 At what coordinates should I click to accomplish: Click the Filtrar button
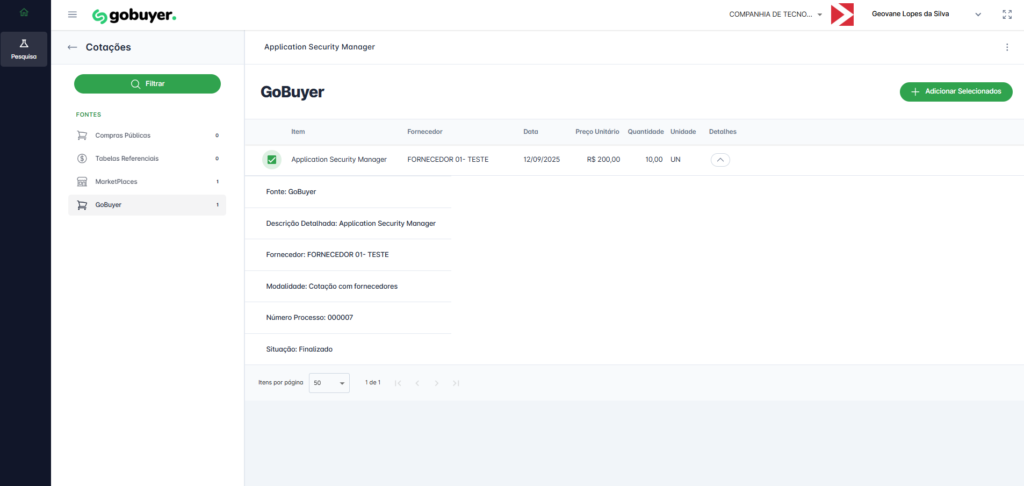pyautogui.click(x=147, y=84)
